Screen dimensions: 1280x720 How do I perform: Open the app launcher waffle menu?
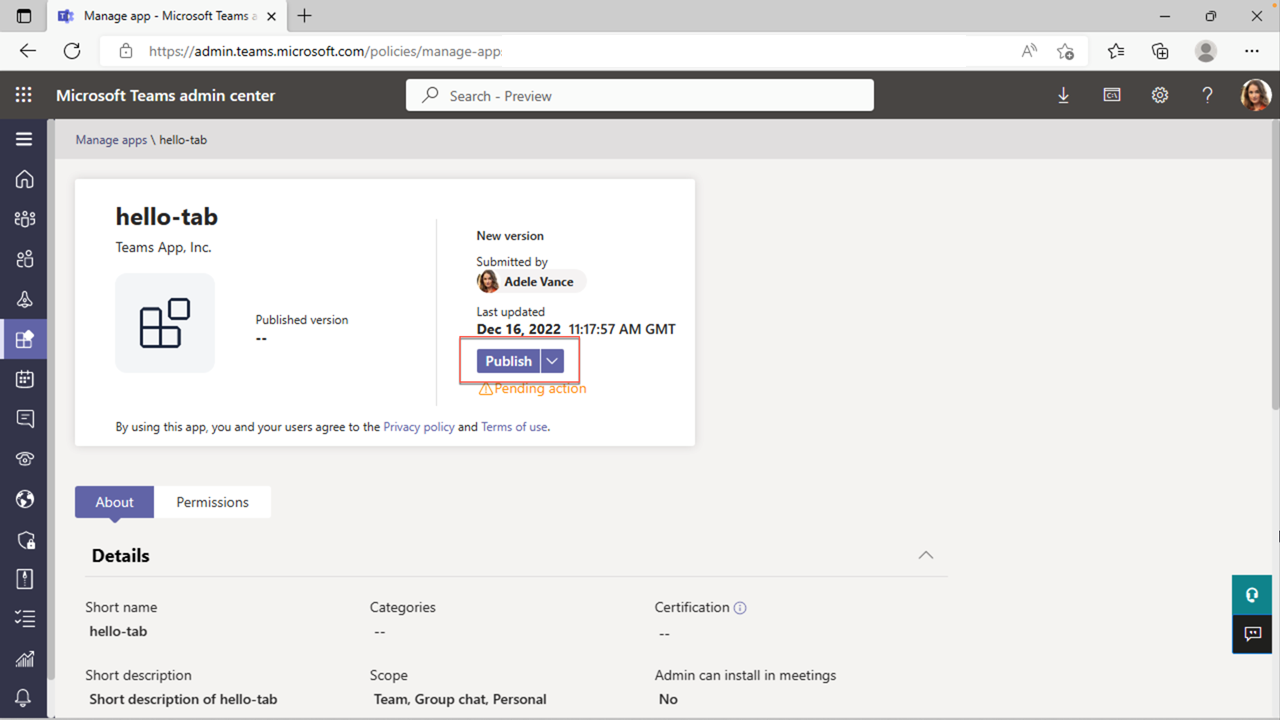(24, 95)
